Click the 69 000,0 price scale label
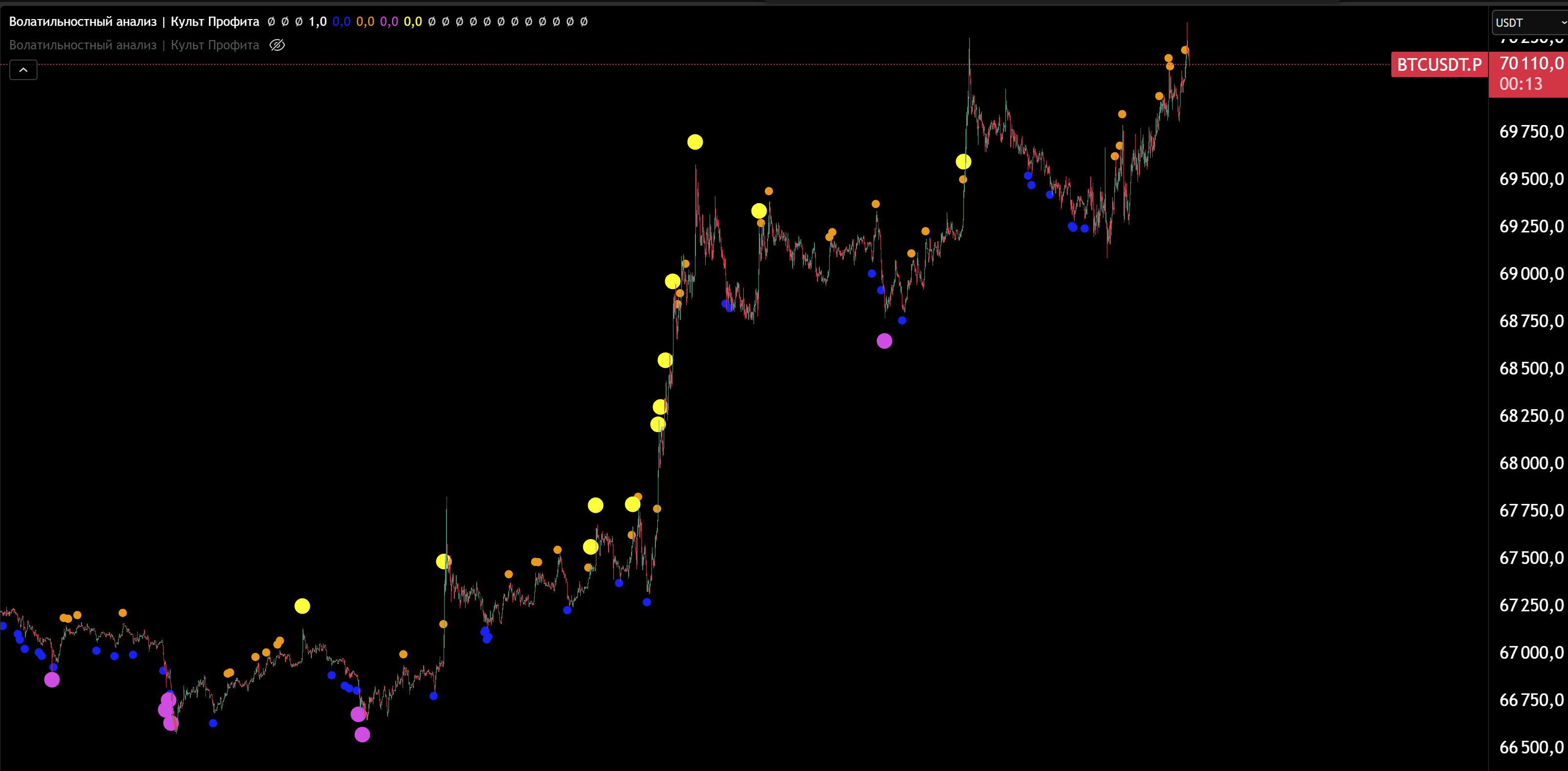 pos(1531,273)
